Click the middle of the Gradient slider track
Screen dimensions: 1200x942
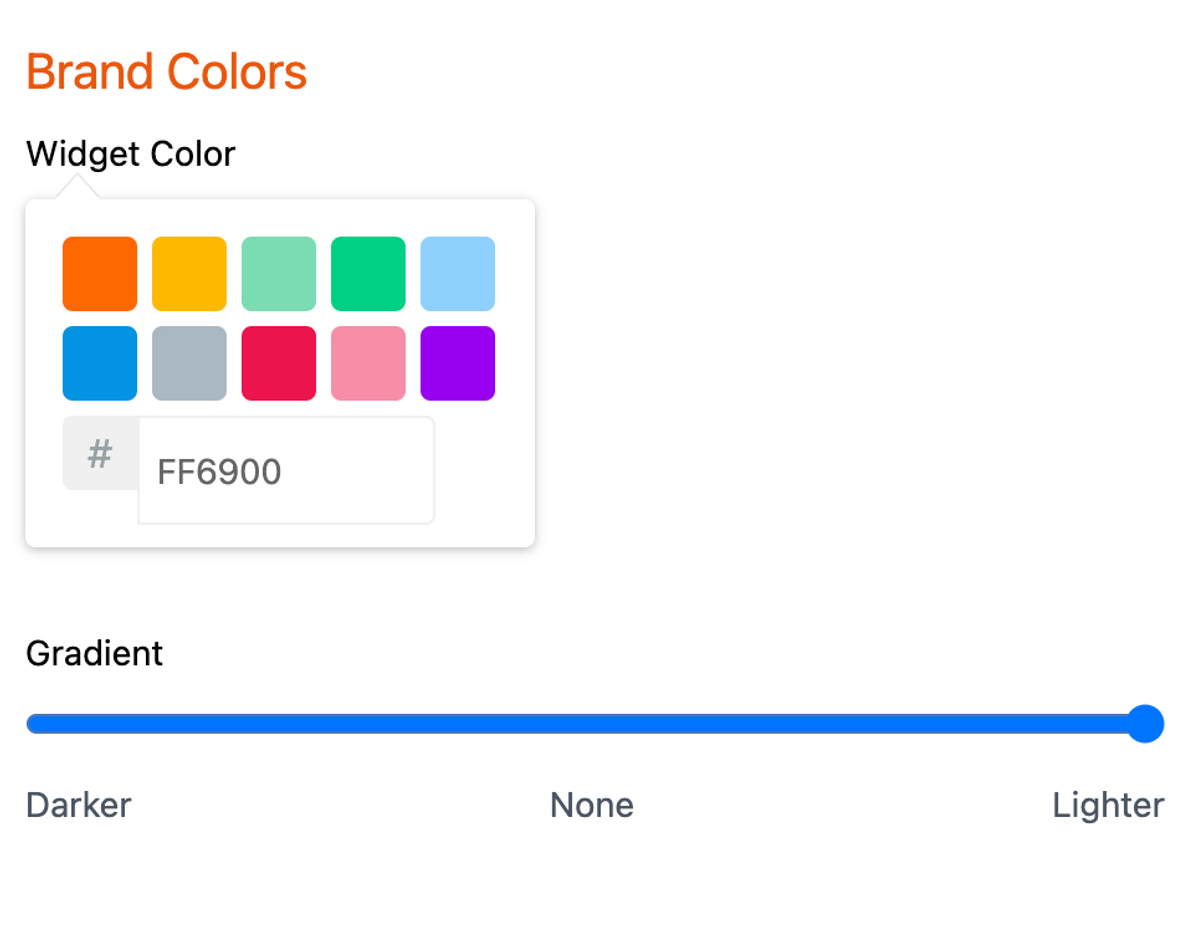click(590, 723)
